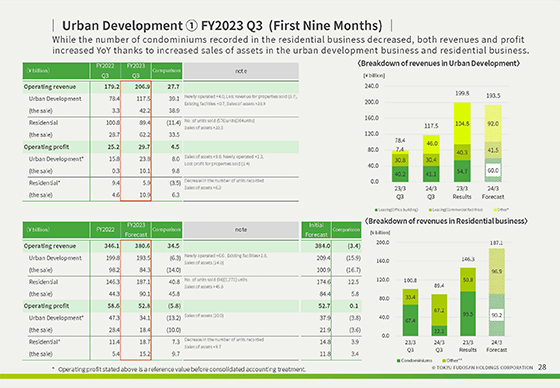Image resolution: width=560 pixels, height=388 pixels.
Task: Click the Urban Development* profit value 23.8
Action: [x=145, y=159]
